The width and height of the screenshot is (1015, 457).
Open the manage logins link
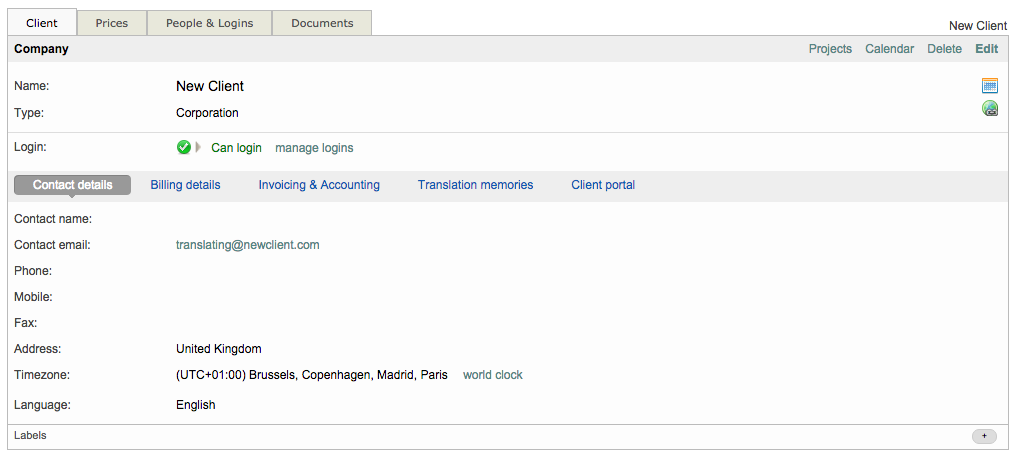[314, 148]
